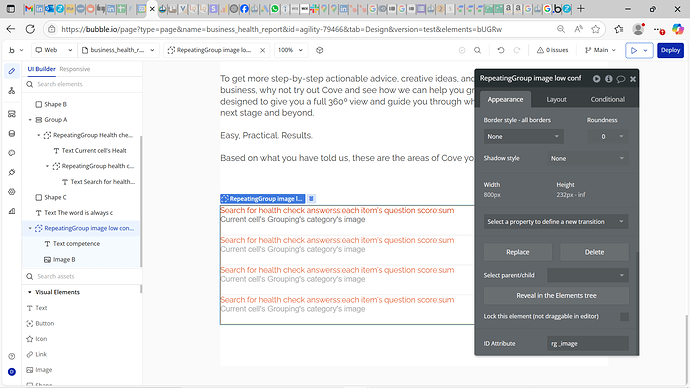Open the comment icon in property editor header
The image size is (690, 388).
point(621,79)
